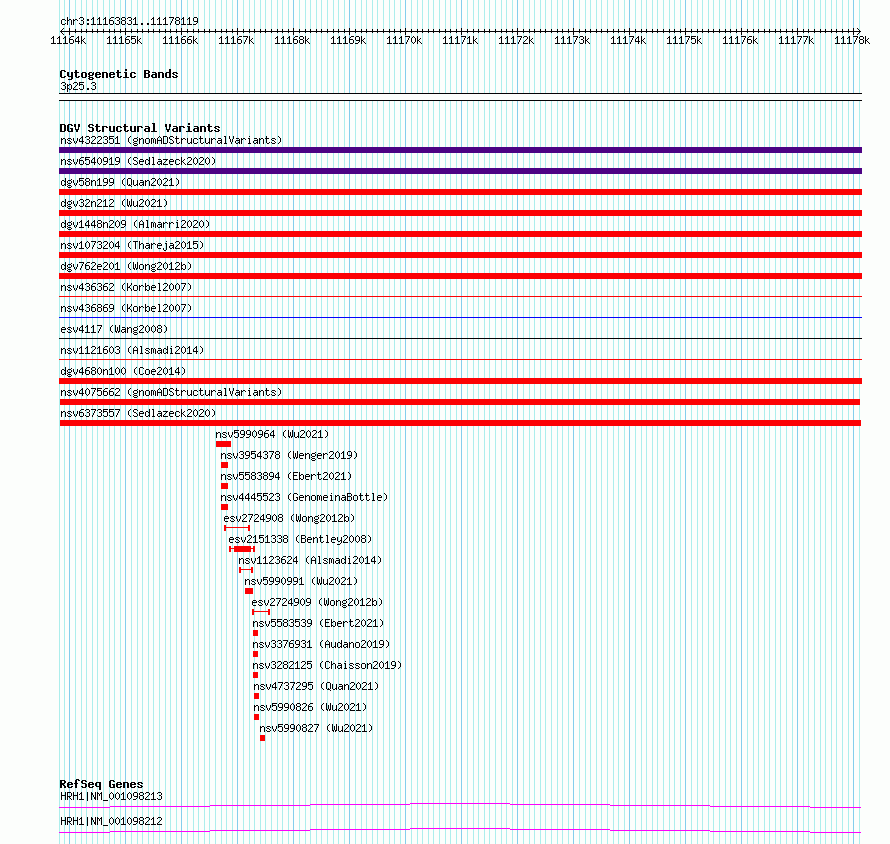Image resolution: width=890 pixels, height=844 pixels.
Task: Open the dgv58n199 Quan2021 variant
Action: pyautogui.click(x=120, y=182)
